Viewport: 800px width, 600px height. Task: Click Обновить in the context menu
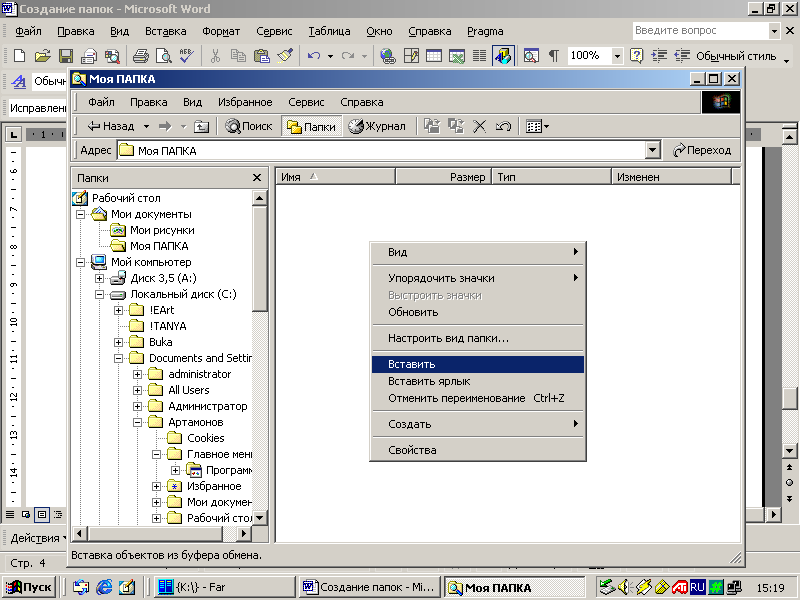478,312
